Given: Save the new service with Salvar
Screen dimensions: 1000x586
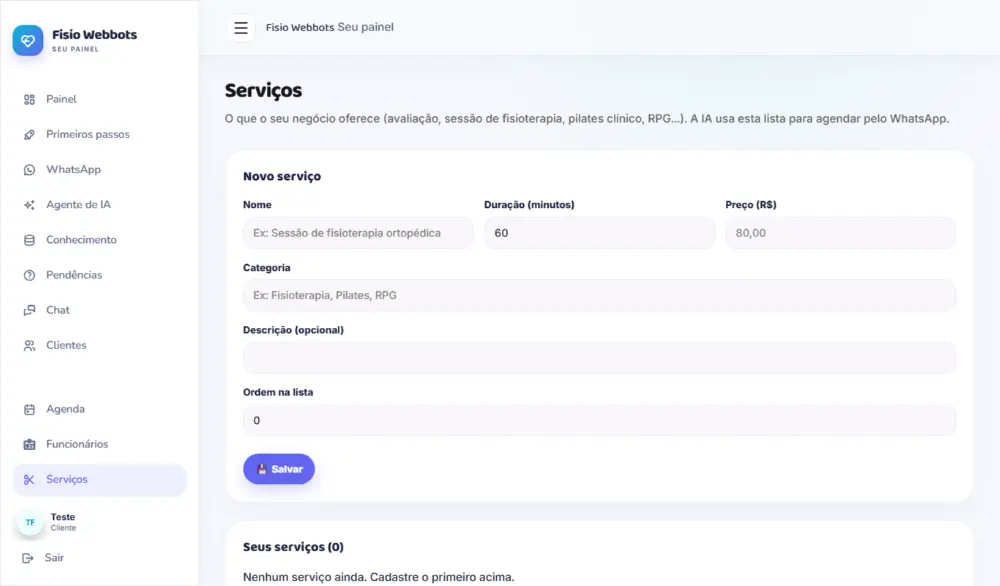Looking at the screenshot, I should pyautogui.click(x=279, y=469).
